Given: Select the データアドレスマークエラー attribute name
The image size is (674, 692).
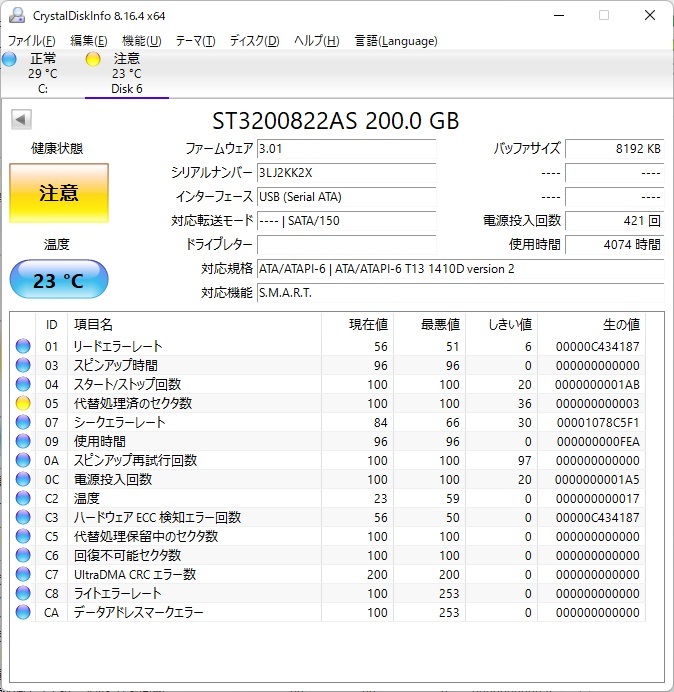Looking at the screenshot, I should [x=138, y=612].
